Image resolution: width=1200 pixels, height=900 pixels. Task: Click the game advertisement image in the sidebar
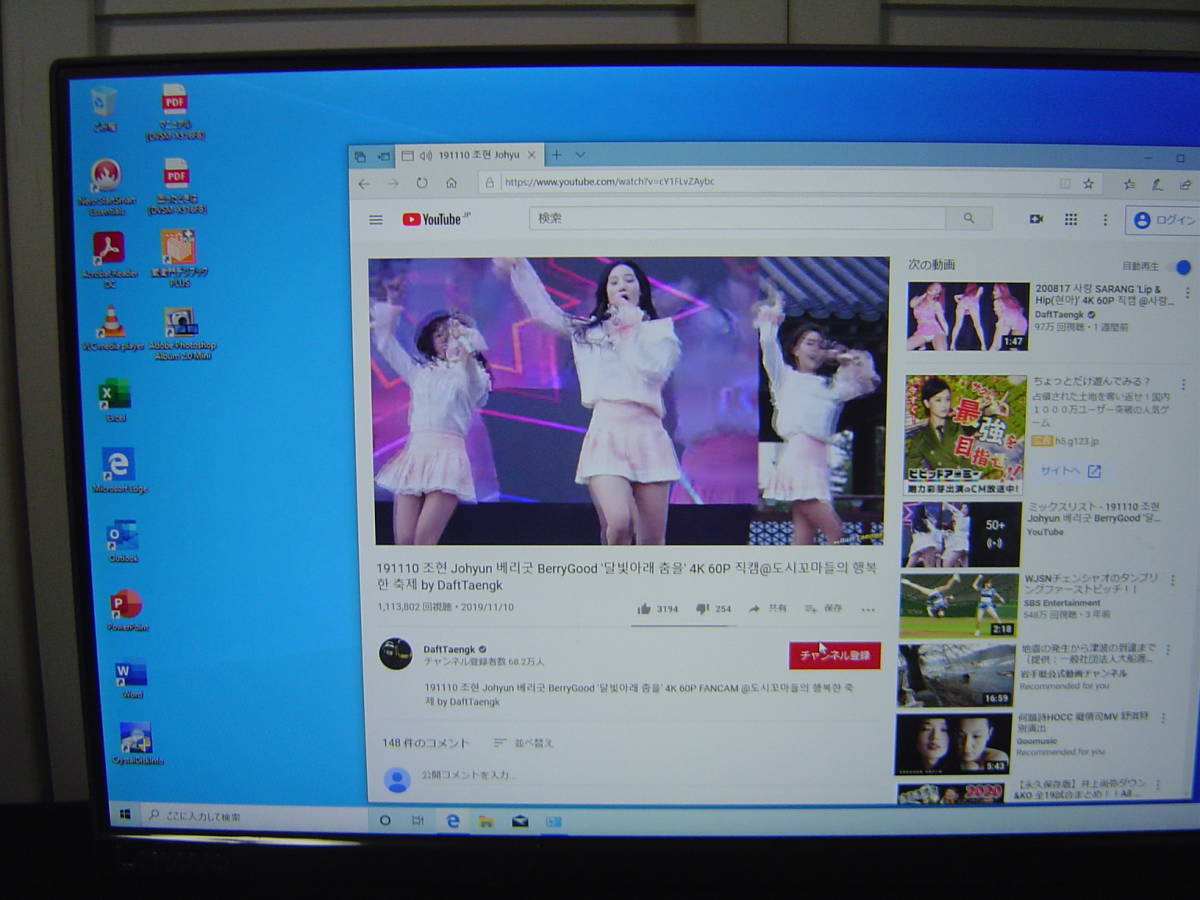click(x=965, y=435)
